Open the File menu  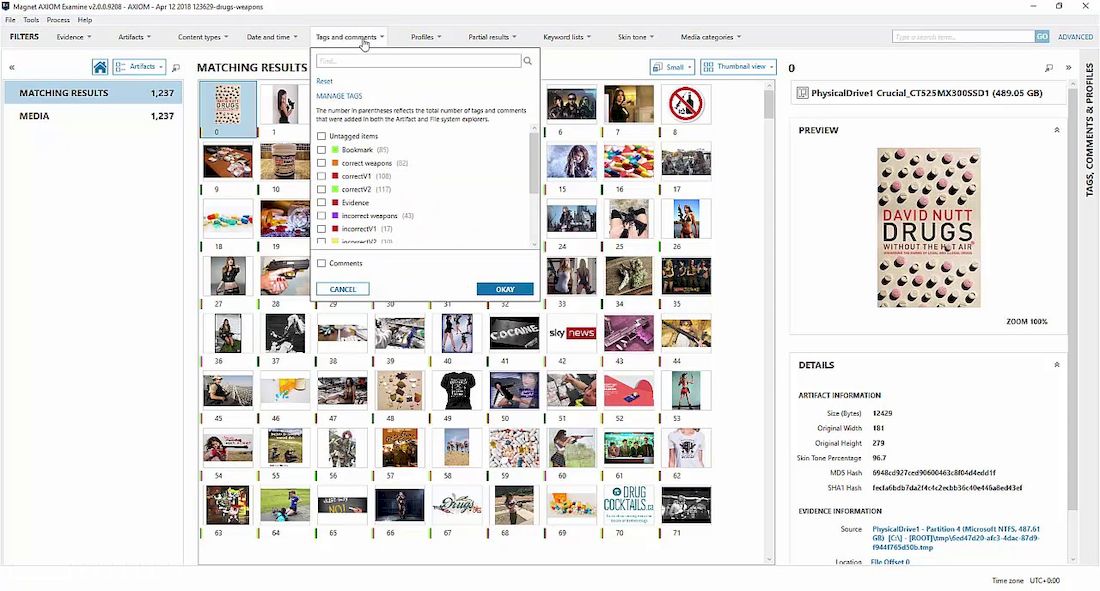coord(10,20)
